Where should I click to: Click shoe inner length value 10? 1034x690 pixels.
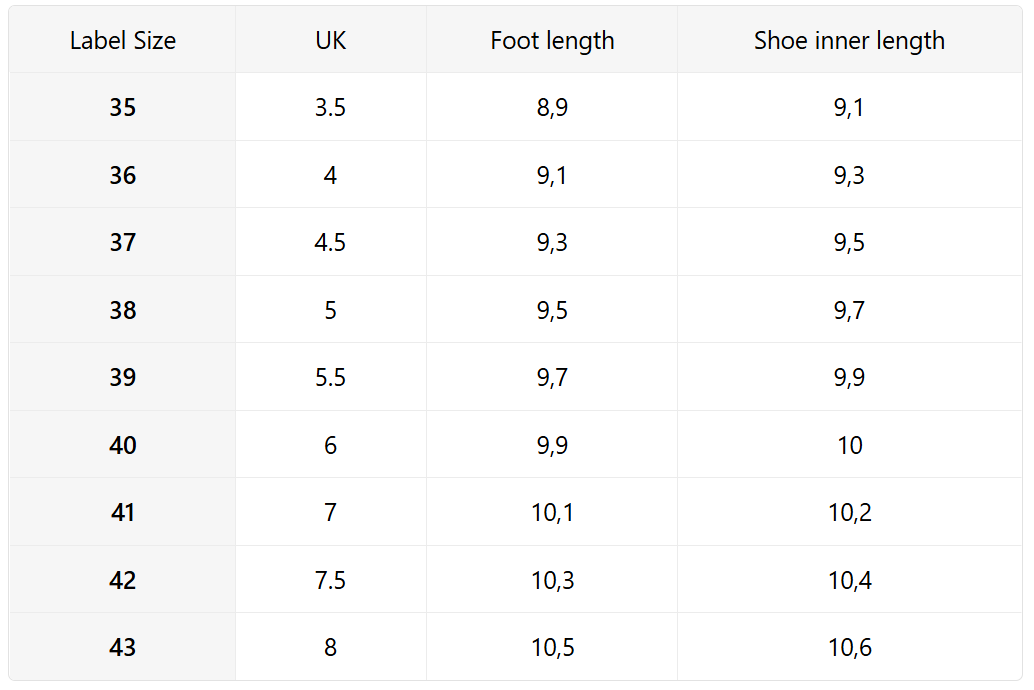[849, 446]
